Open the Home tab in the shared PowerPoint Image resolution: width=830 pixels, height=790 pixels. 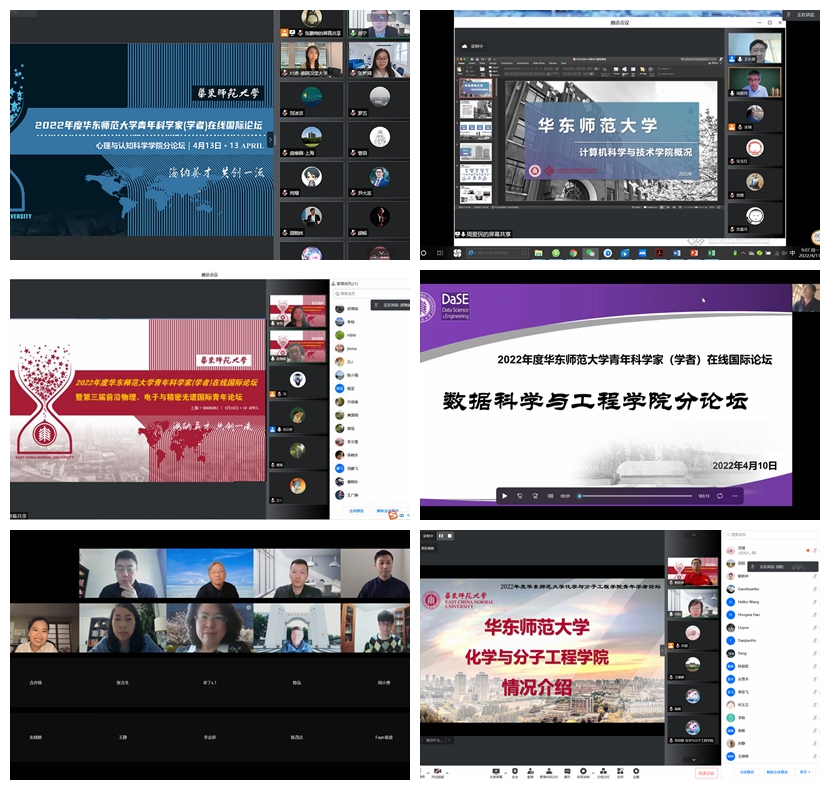point(461,63)
